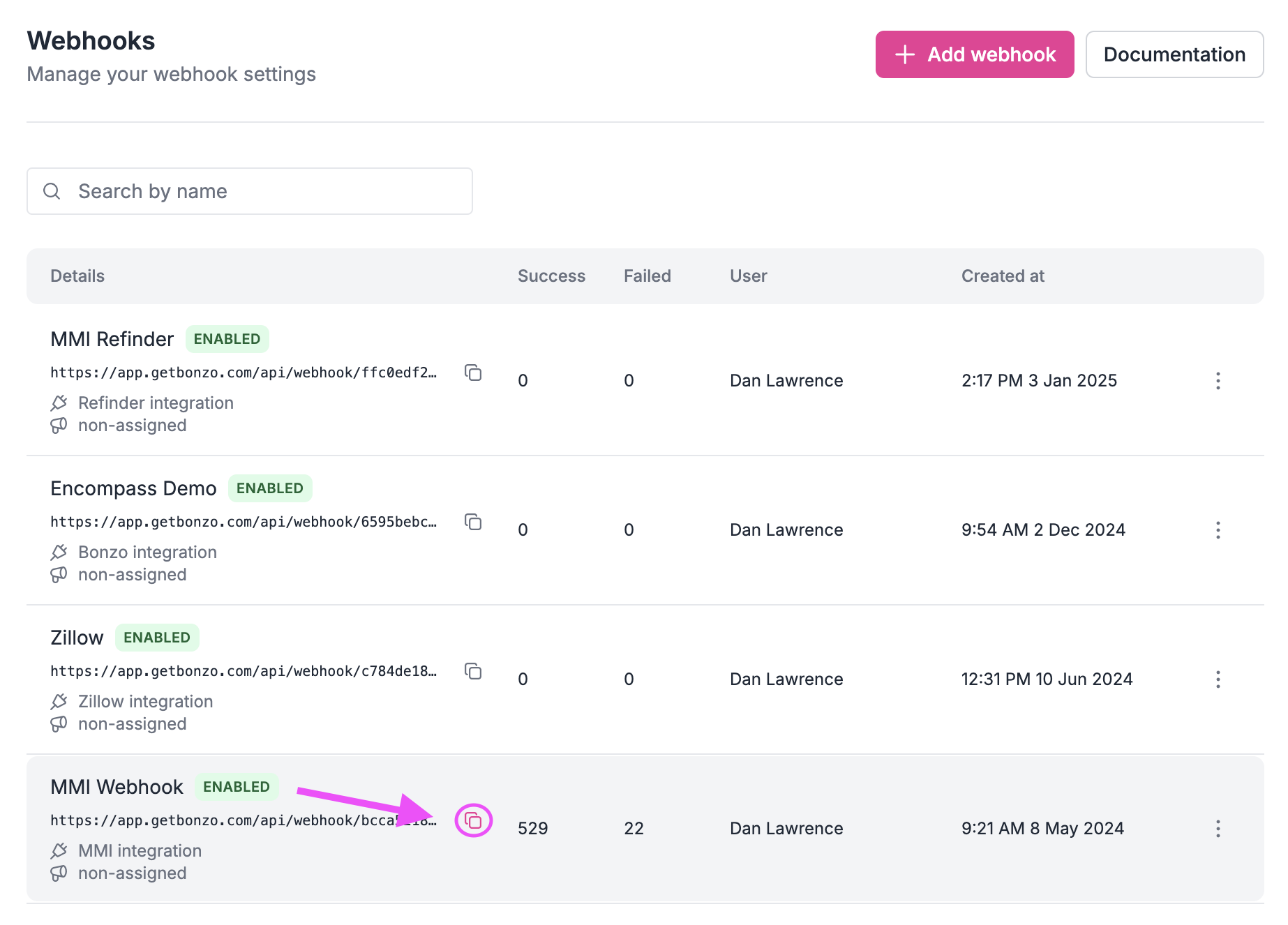1288x925 pixels.
Task: Click the bell icon next to MMI integration
Action: (59, 850)
